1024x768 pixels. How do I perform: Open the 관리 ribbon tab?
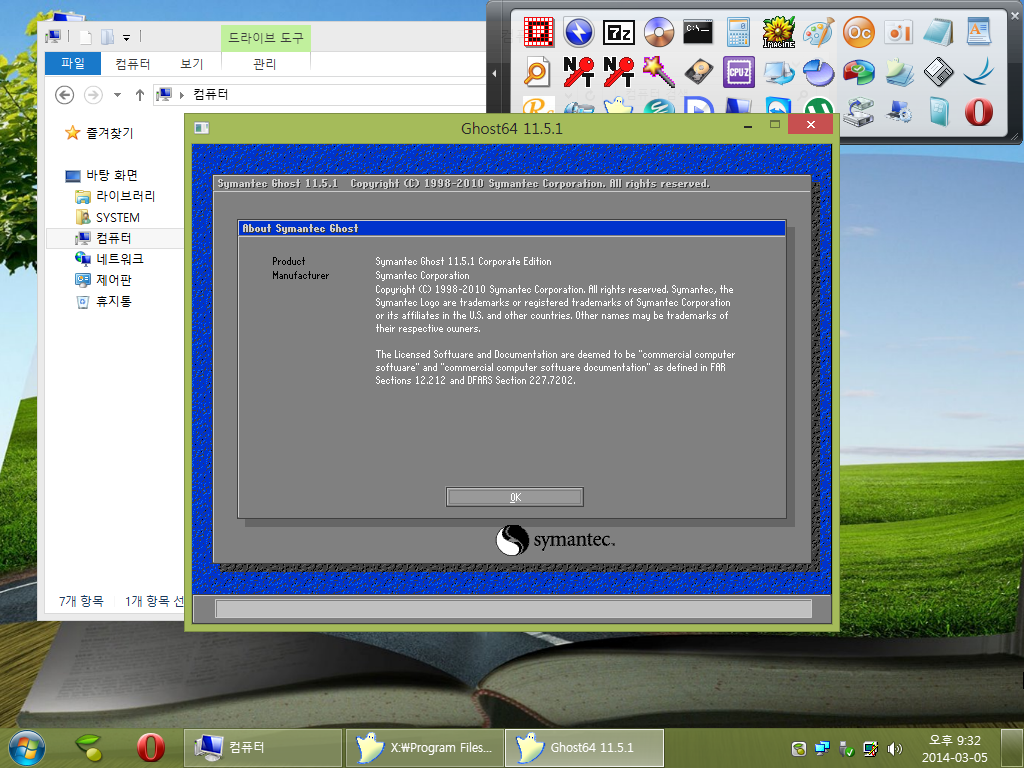(264, 63)
